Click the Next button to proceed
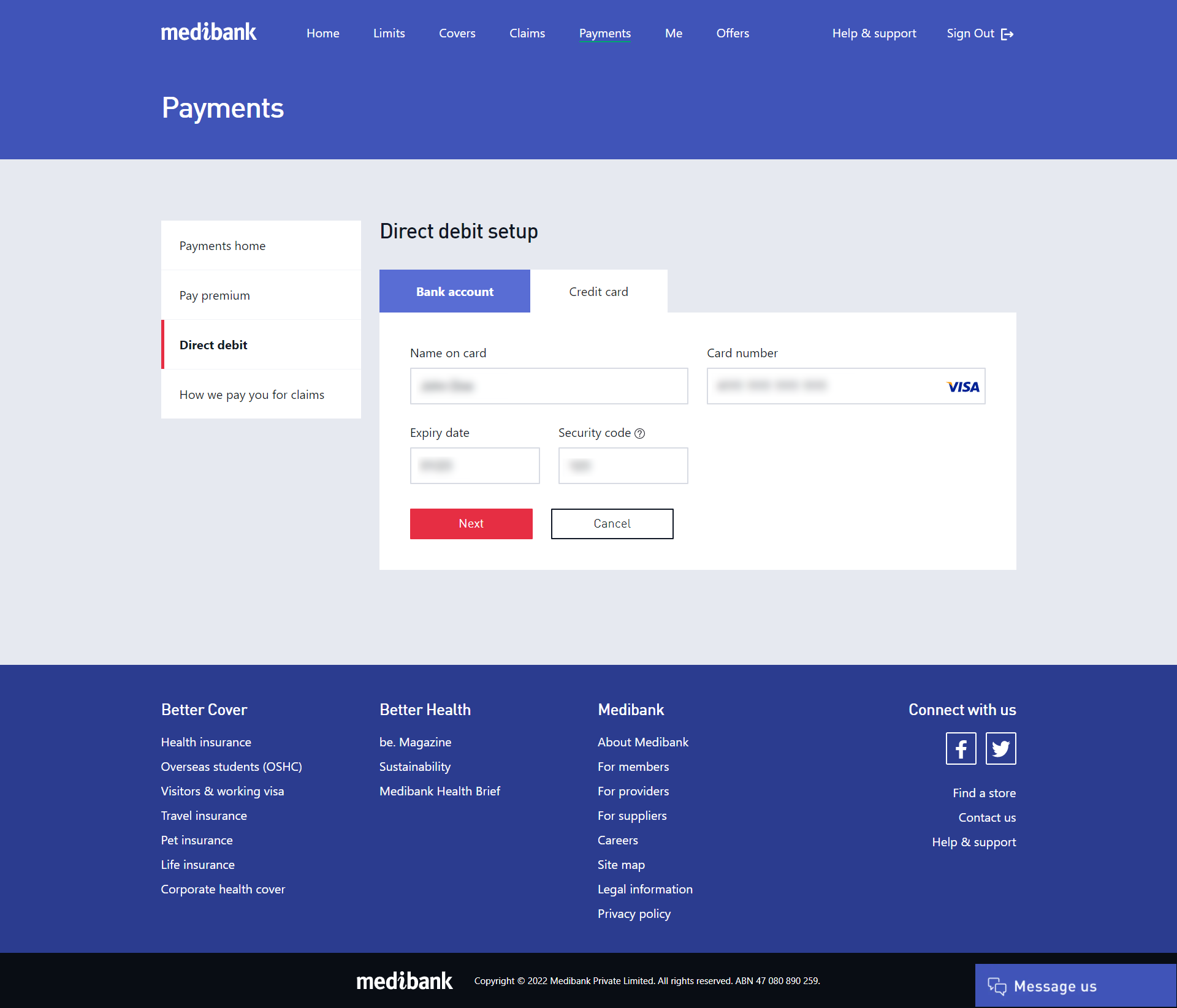This screenshot has width=1177, height=1008. [470, 523]
